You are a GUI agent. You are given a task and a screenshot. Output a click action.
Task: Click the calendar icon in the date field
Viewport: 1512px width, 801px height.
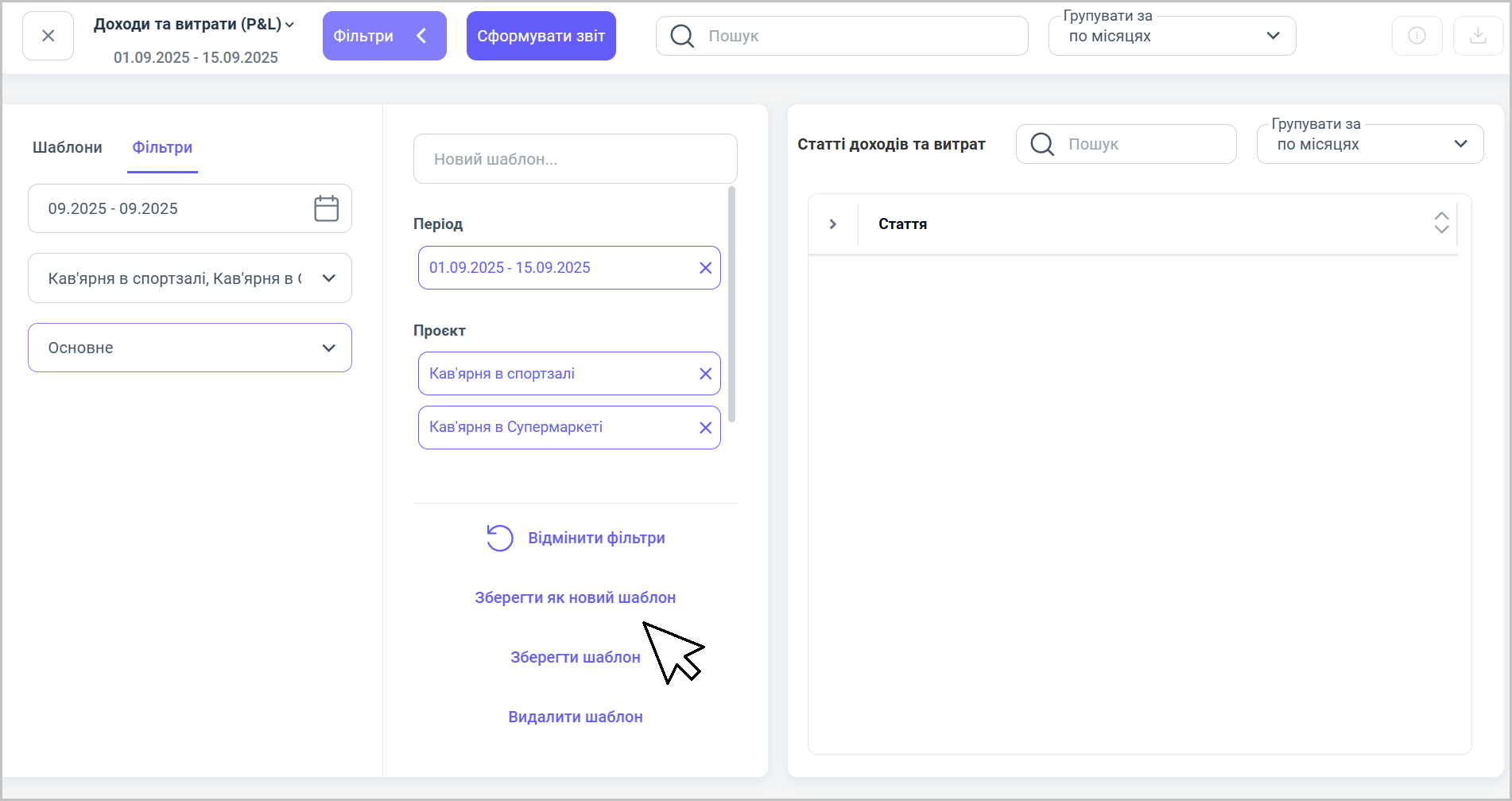click(x=326, y=208)
